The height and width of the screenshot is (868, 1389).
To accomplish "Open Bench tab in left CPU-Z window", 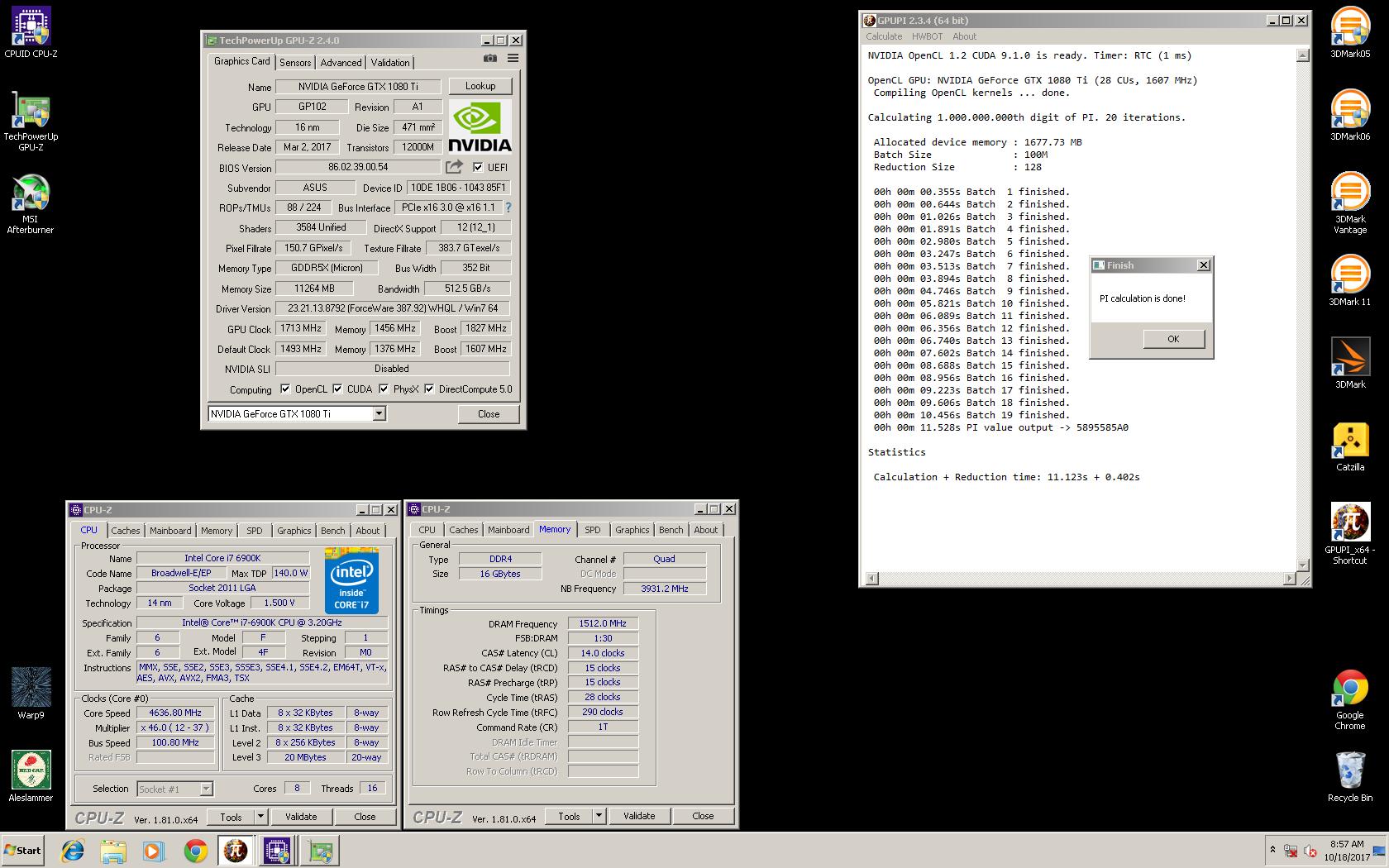I will click(333, 531).
